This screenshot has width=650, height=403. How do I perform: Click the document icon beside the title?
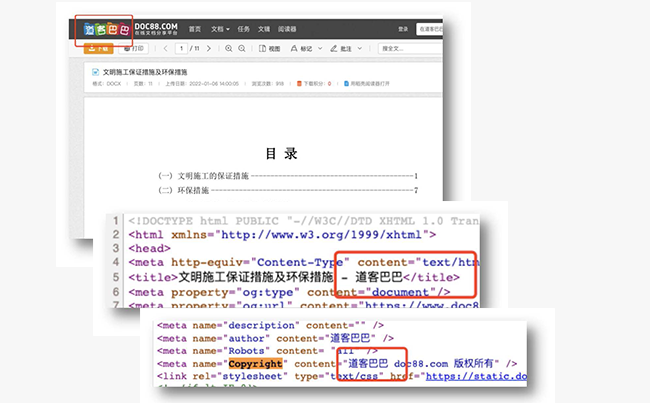point(95,72)
